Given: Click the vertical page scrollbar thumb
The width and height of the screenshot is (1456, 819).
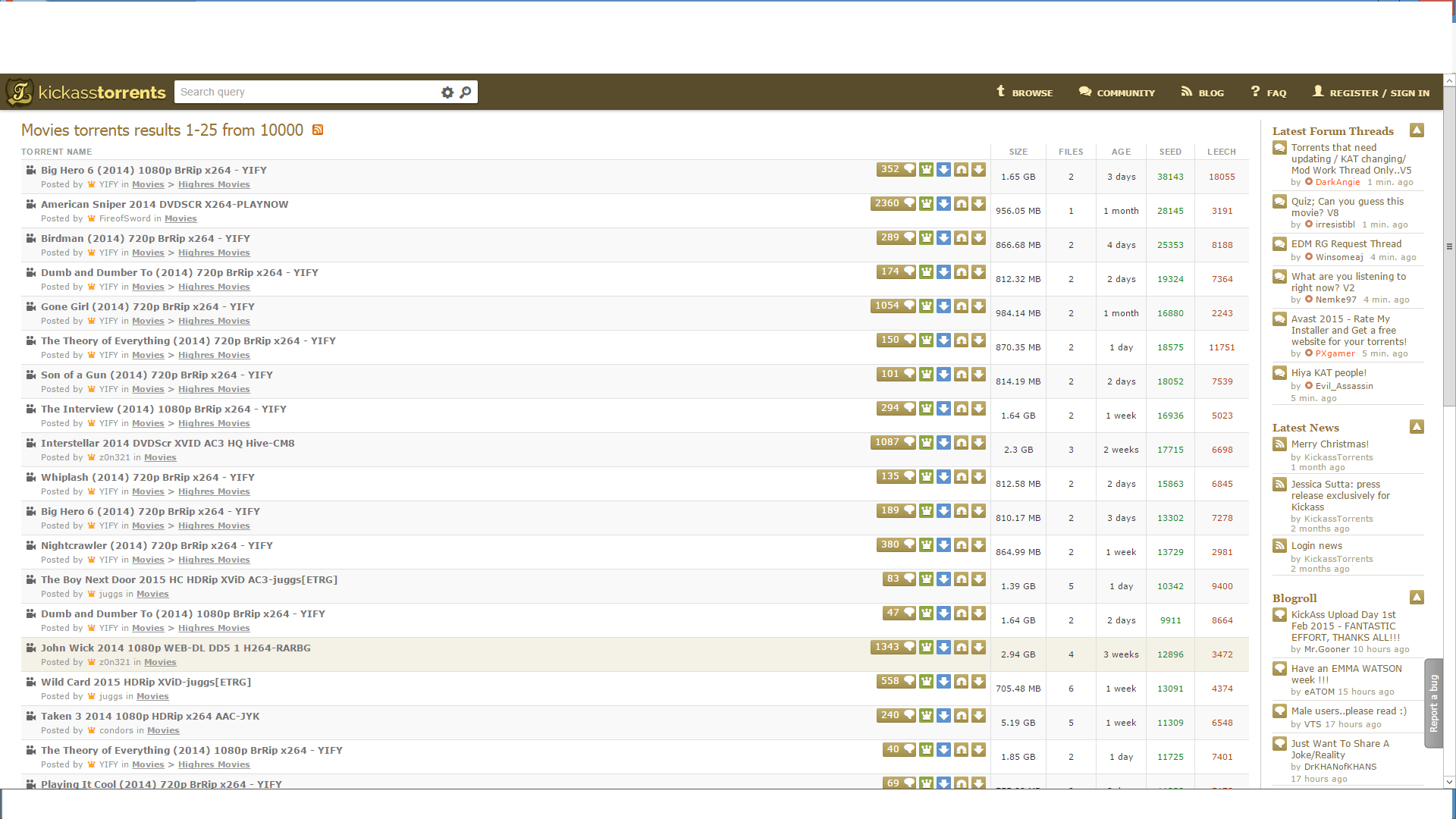Looking at the screenshot, I should [x=1449, y=246].
